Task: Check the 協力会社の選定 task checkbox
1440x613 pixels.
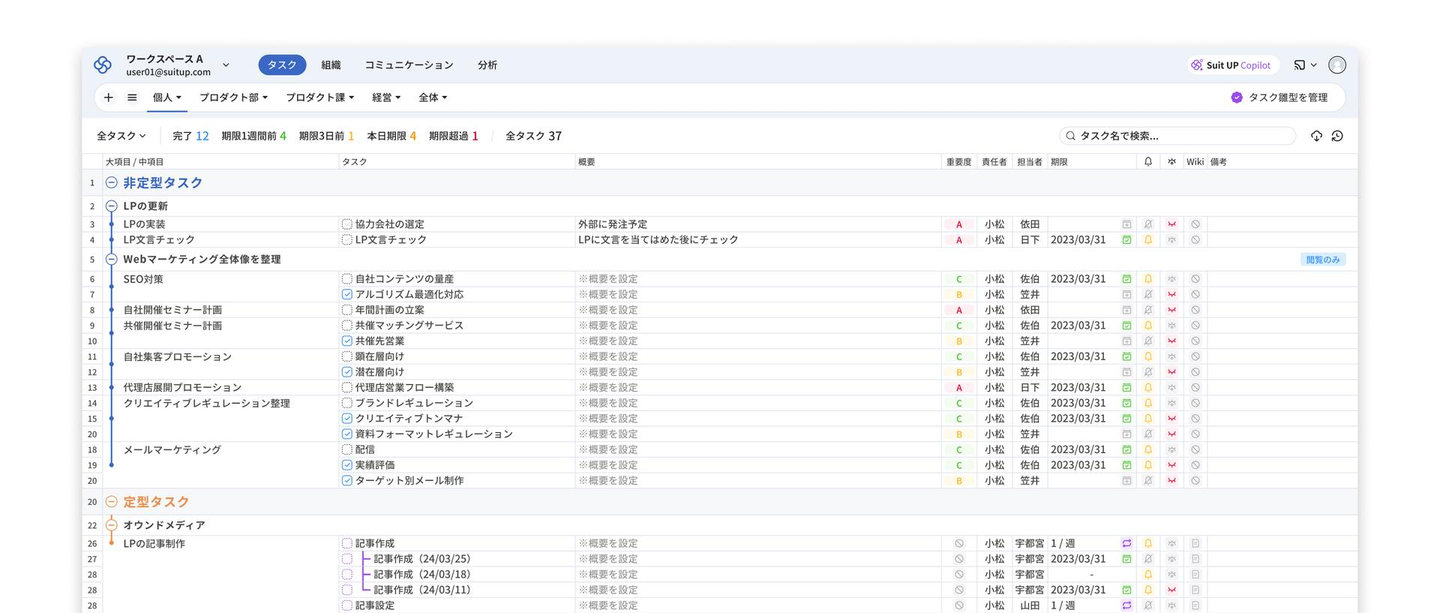Action: point(347,225)
